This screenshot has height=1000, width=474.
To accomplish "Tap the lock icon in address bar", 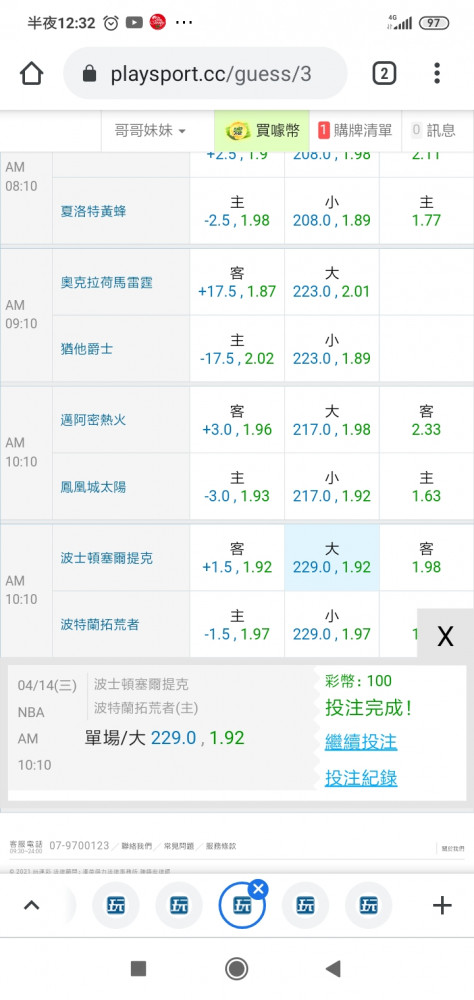I will [x=90, y=75].
